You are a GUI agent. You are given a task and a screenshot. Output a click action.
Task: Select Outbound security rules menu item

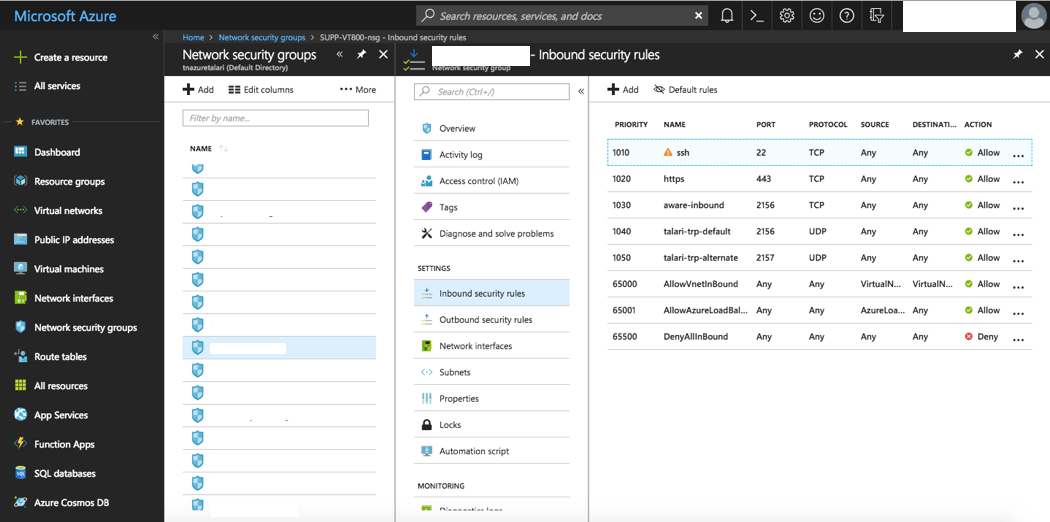tap(485, 320)
